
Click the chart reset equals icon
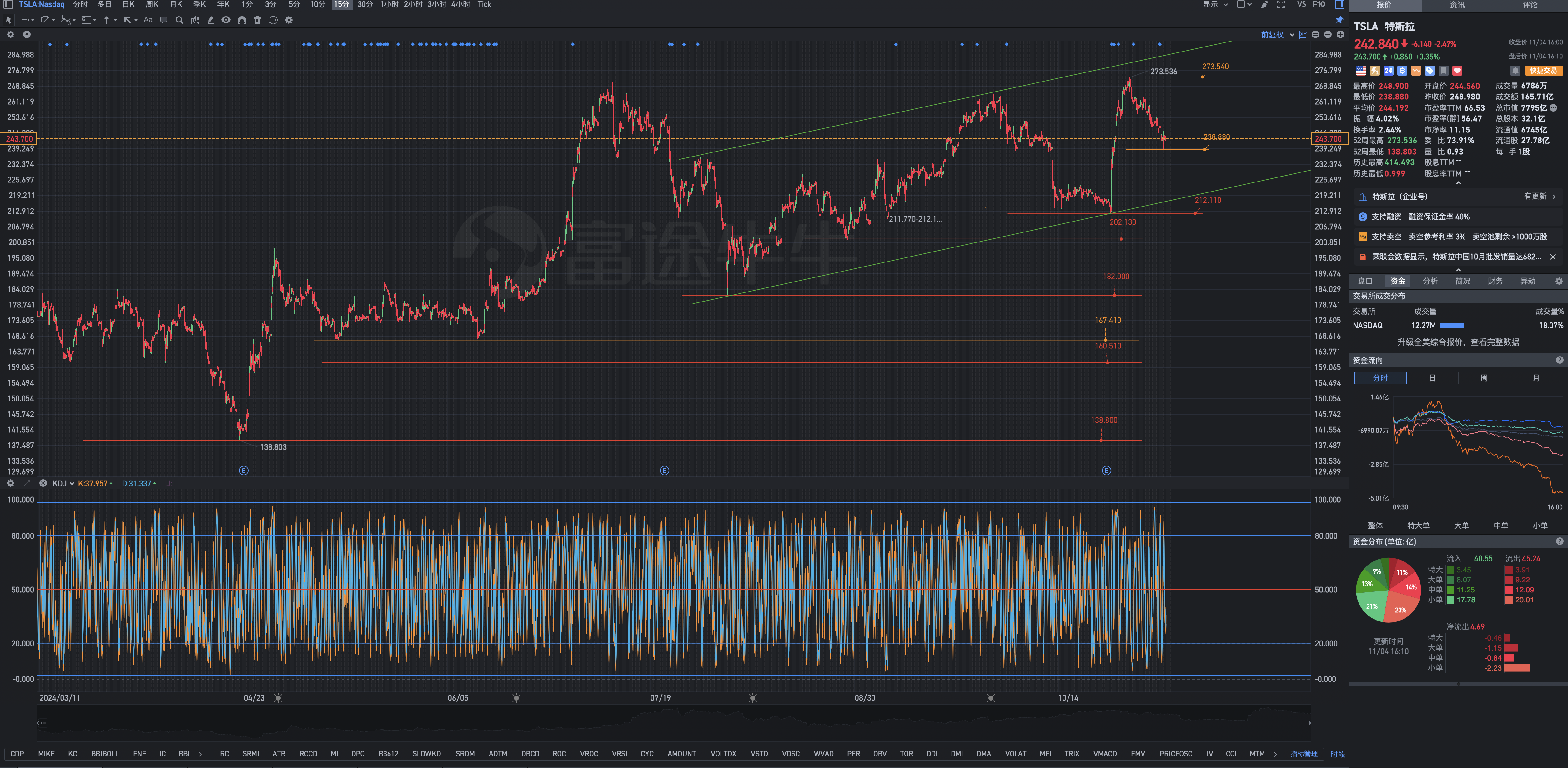pos(1315,35)
